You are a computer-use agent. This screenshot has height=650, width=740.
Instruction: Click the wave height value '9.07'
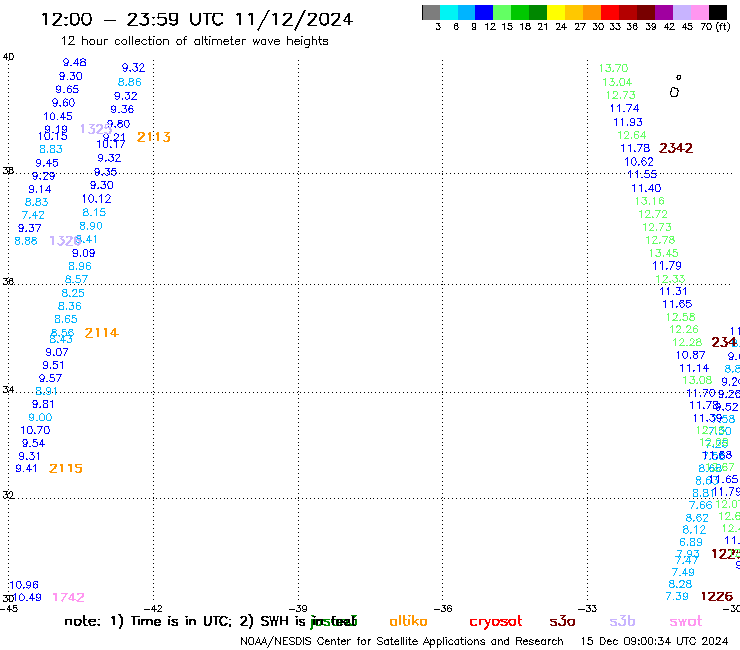[57, 352]
